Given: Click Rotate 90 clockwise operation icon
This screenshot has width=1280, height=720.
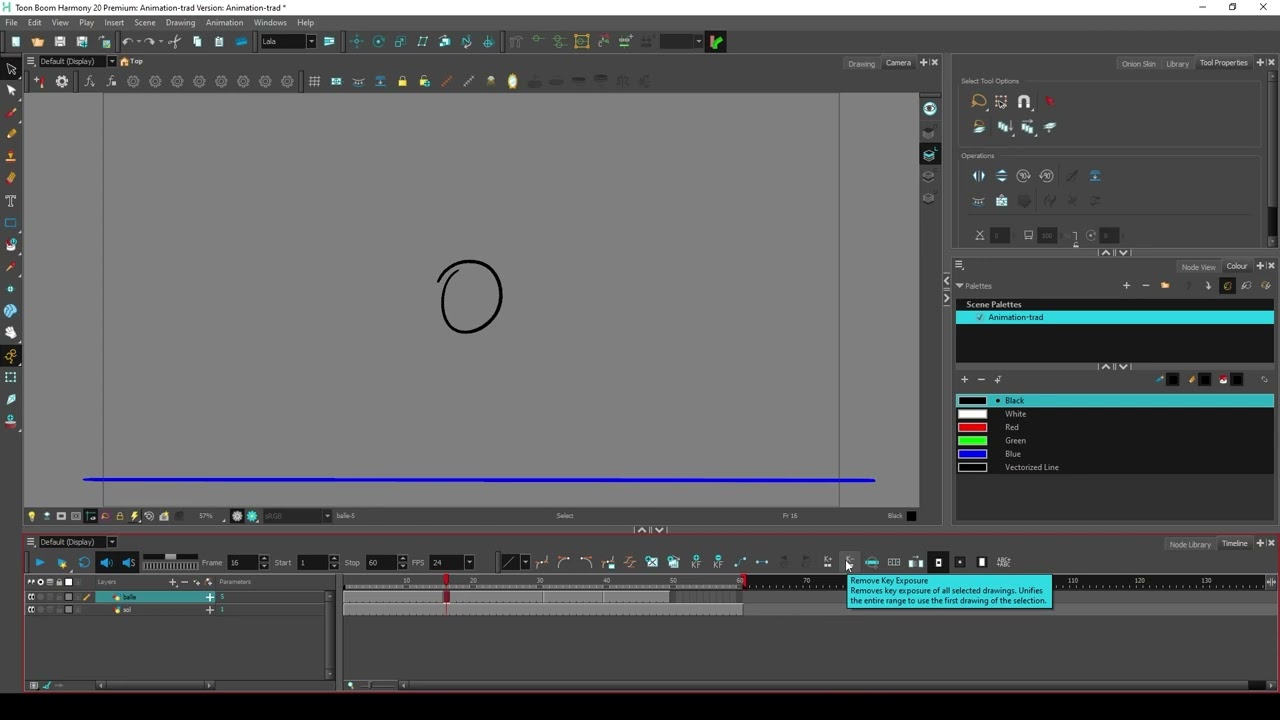Looking at the screenshot, I should (x=1023, y=176).
